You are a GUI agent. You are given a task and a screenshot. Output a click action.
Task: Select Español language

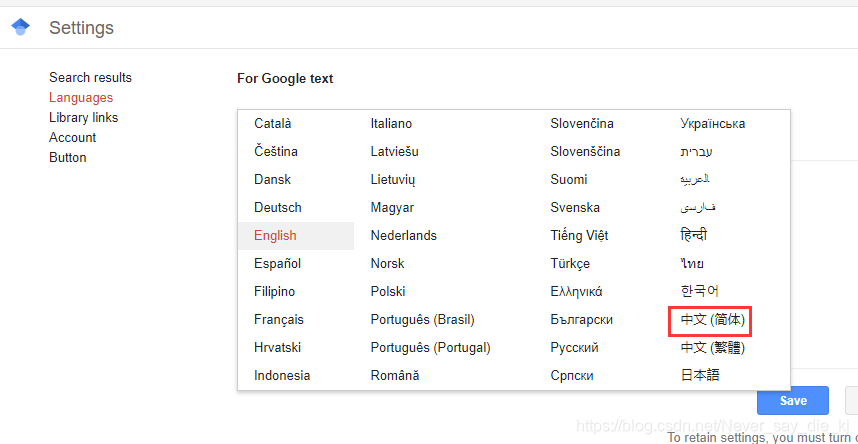[x=277, y=264]
